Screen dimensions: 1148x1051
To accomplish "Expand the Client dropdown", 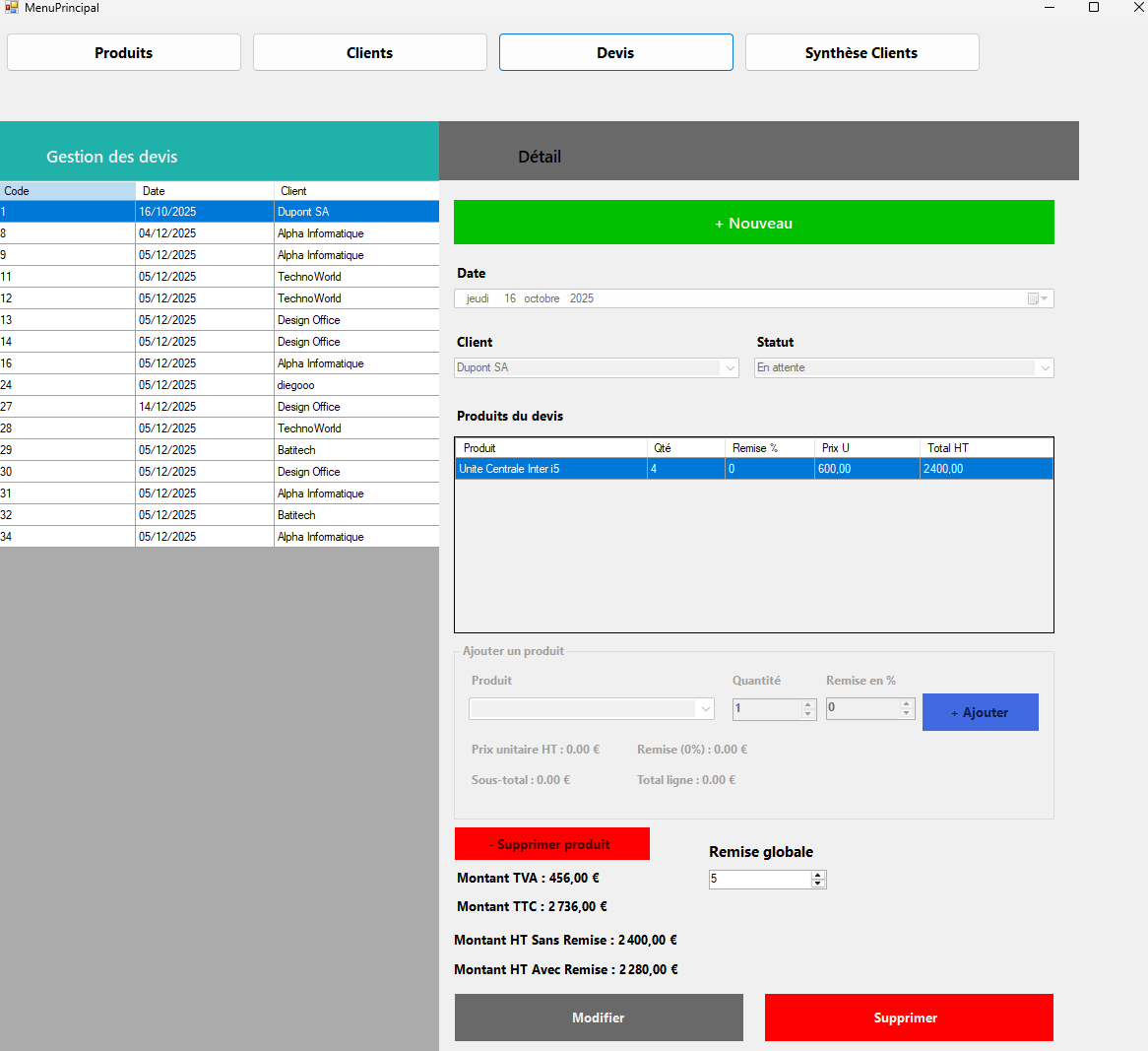I will pos(730,367).
